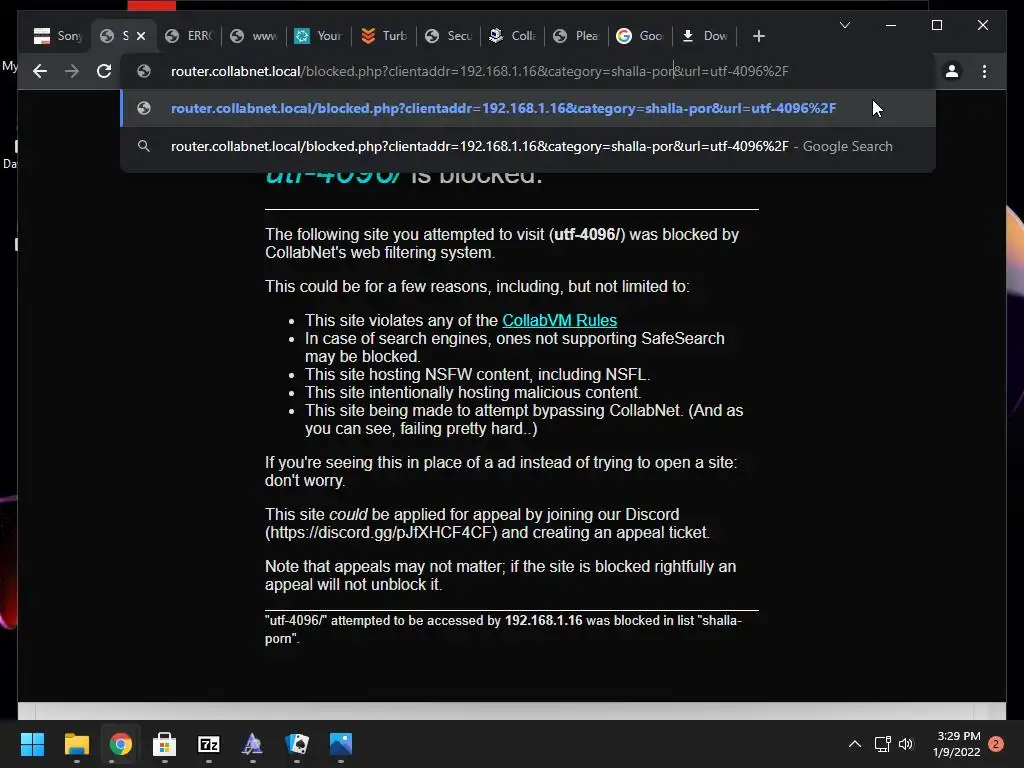This screenshot has height=768, width=1024.
Task: Switch to the Plea tab
Action: point(577,36)
